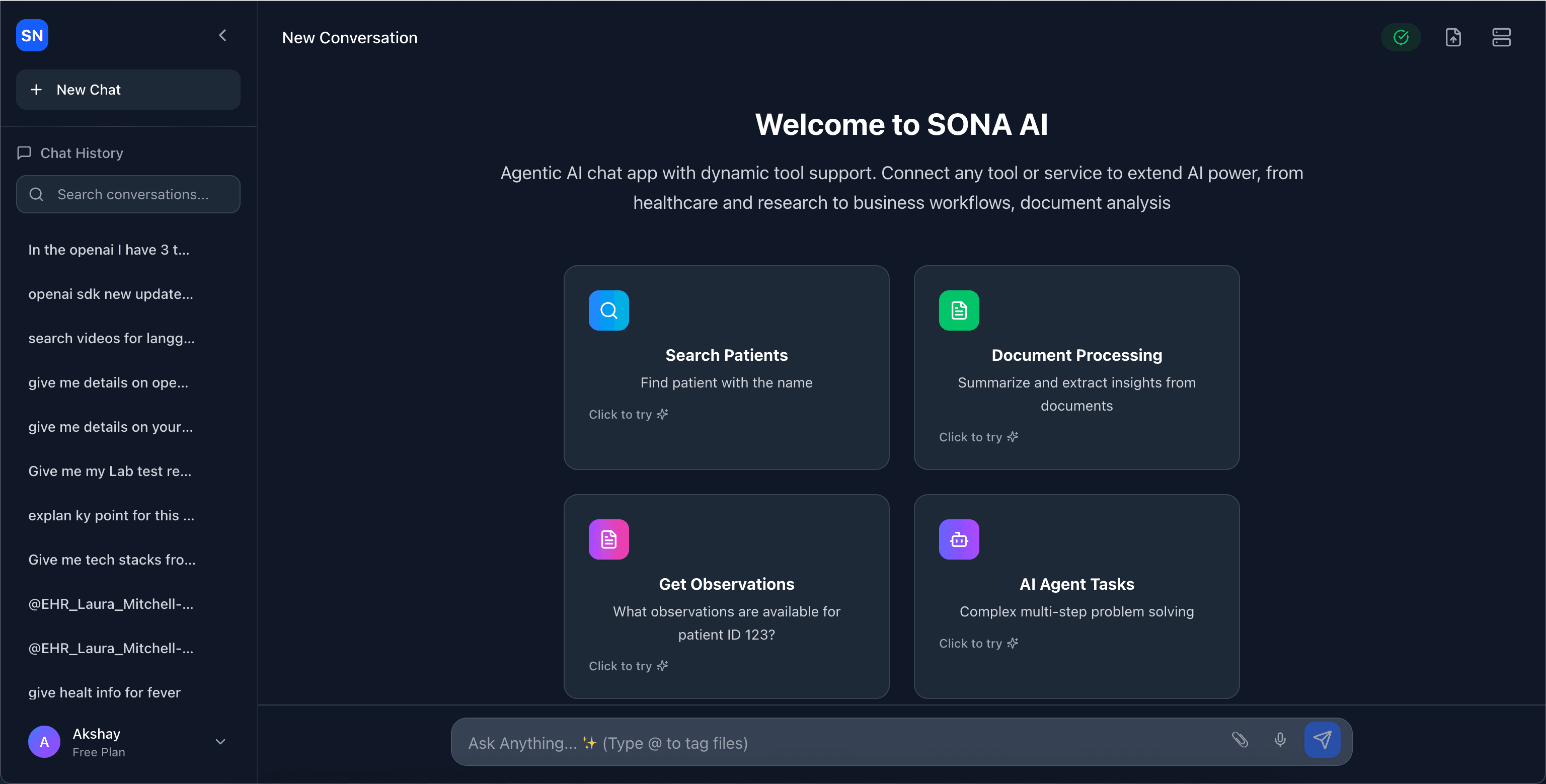The image size is (1546, 784).
Task: Click the SN logo icon
Action: pos(32,35)
